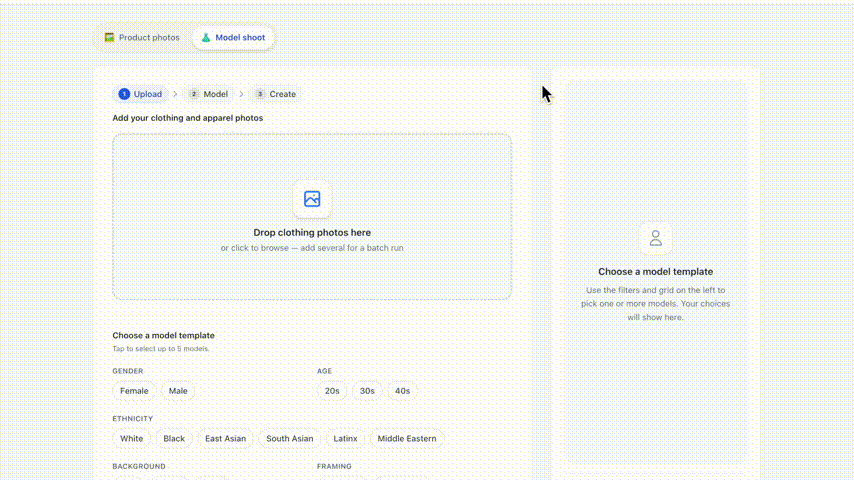This screenshot has height=480, width=854.
Task: Open the Model shoot tab
Action: click(233, 38)
